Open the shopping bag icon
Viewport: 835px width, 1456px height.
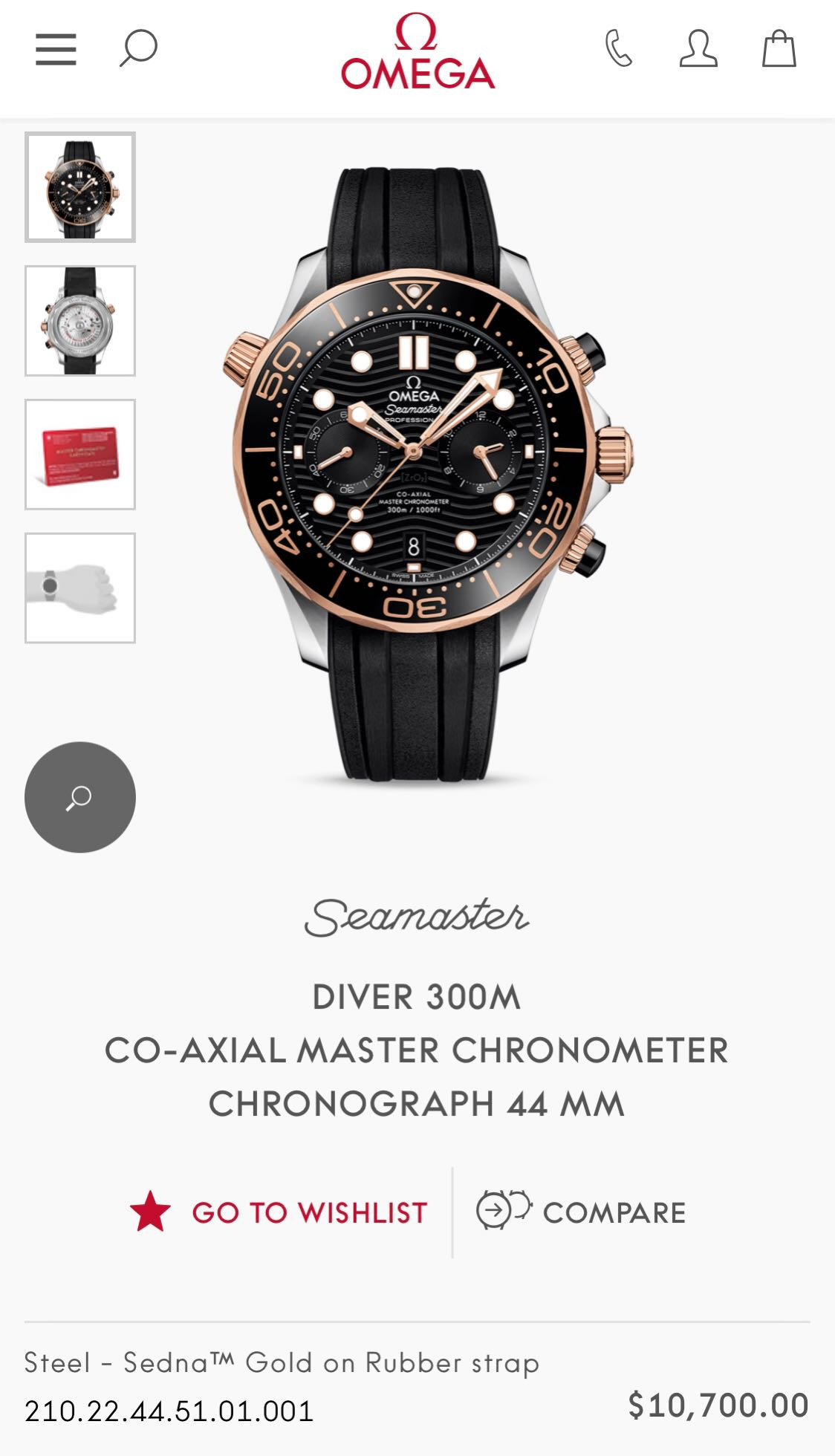click(x=779, y=49)
